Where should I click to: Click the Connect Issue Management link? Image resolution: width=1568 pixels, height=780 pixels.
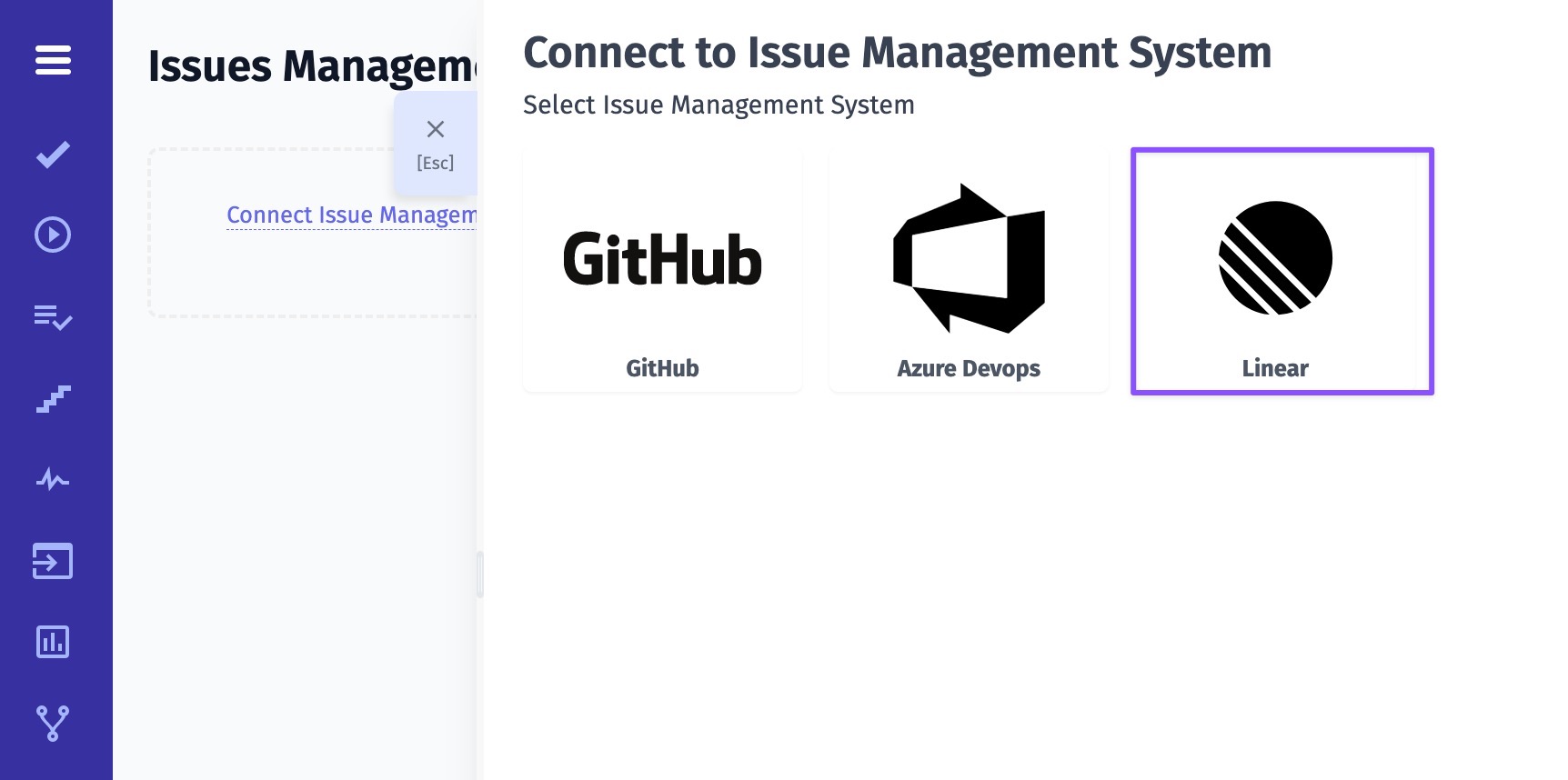click(x=351, y=215)
